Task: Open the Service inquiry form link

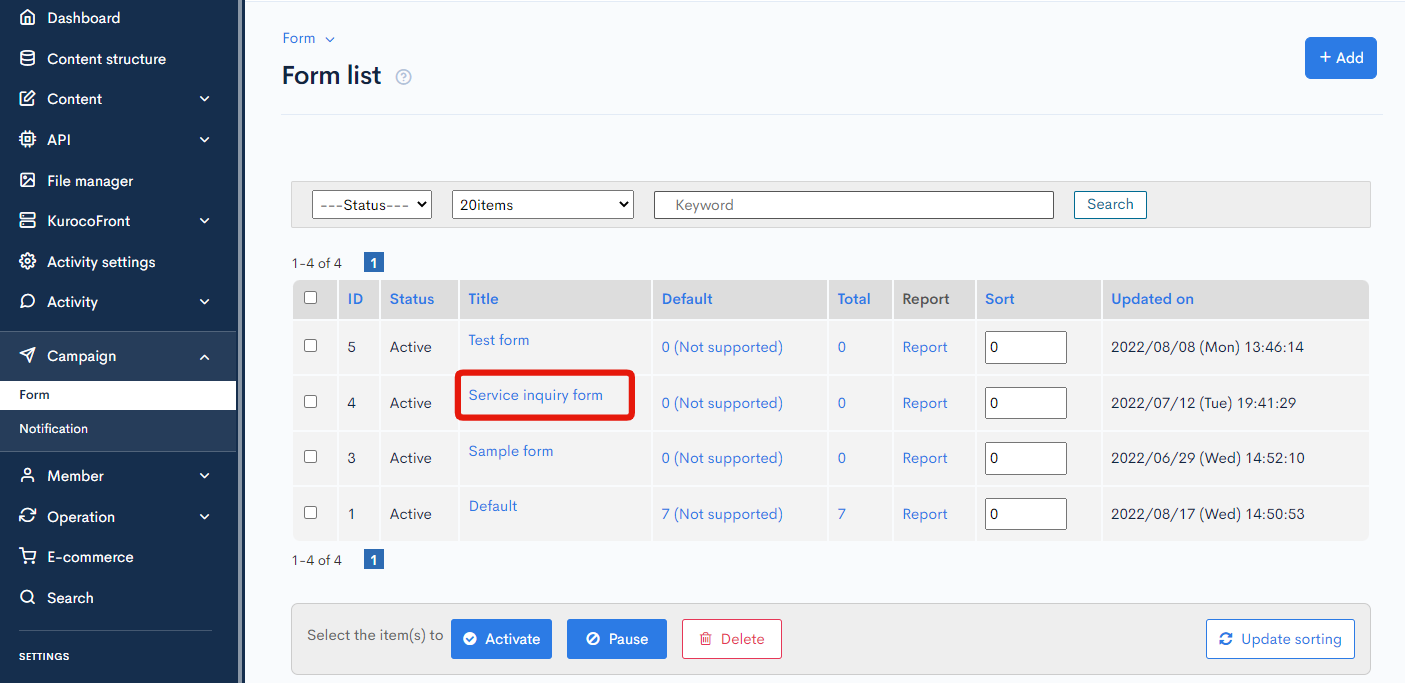Action: (x=536, y=395)
